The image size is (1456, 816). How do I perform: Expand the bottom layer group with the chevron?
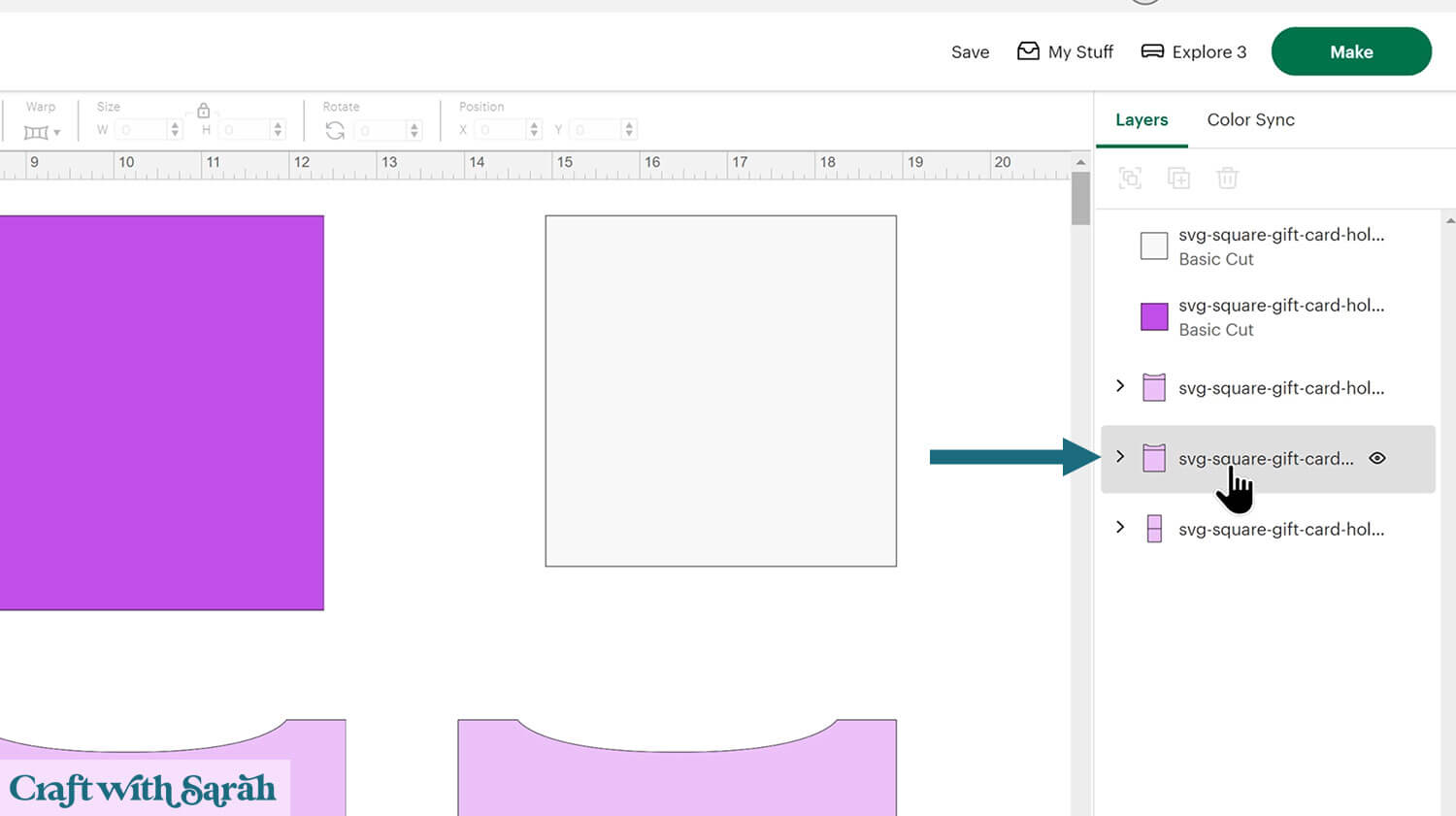click(x=1120, y=528)
